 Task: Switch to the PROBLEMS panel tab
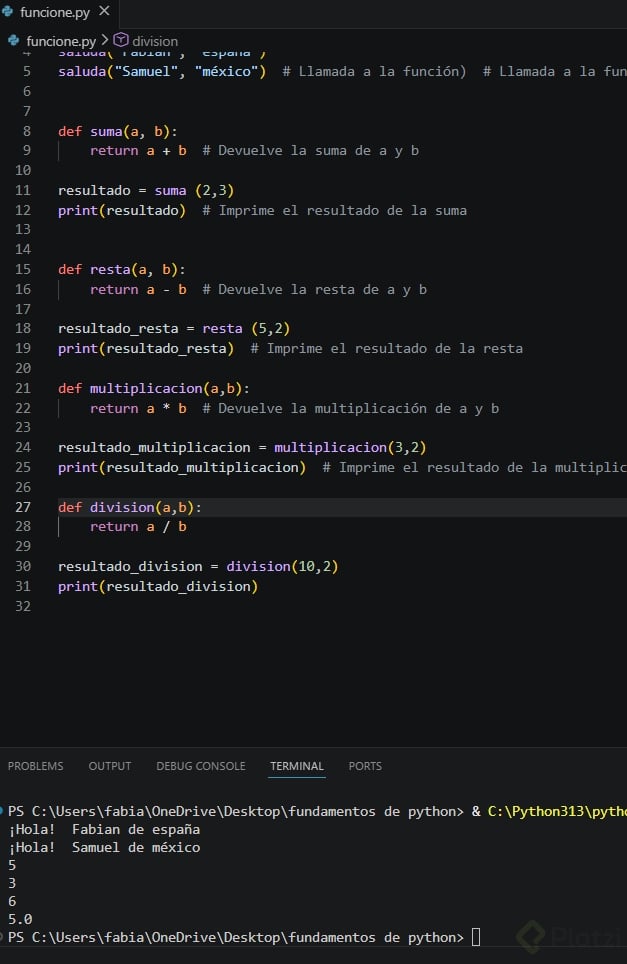36,766
